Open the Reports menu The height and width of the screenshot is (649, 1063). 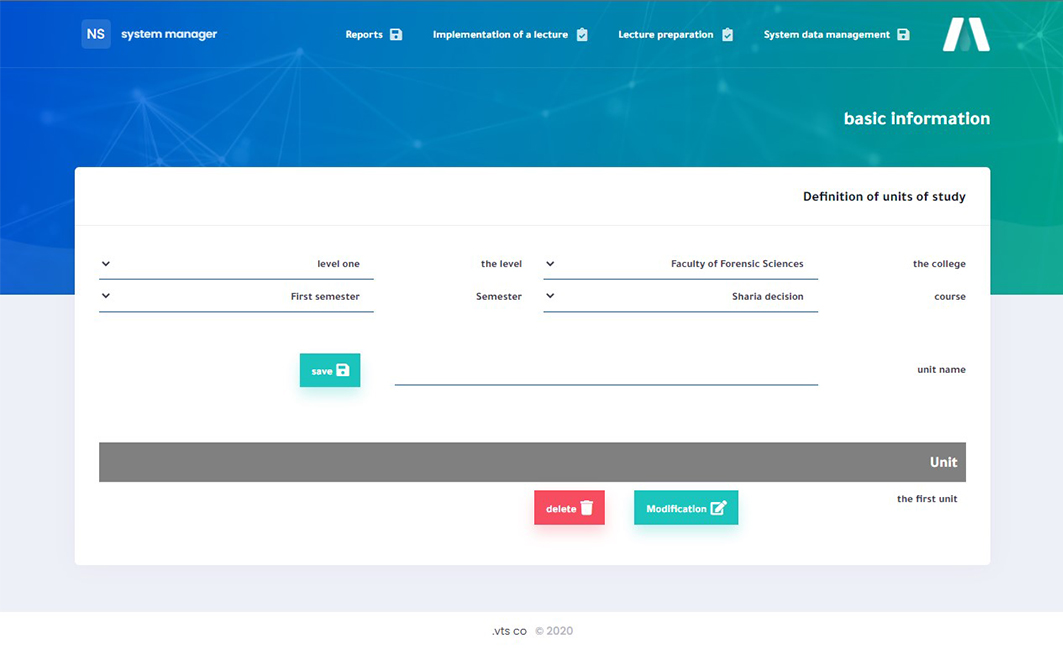[374, 35]
